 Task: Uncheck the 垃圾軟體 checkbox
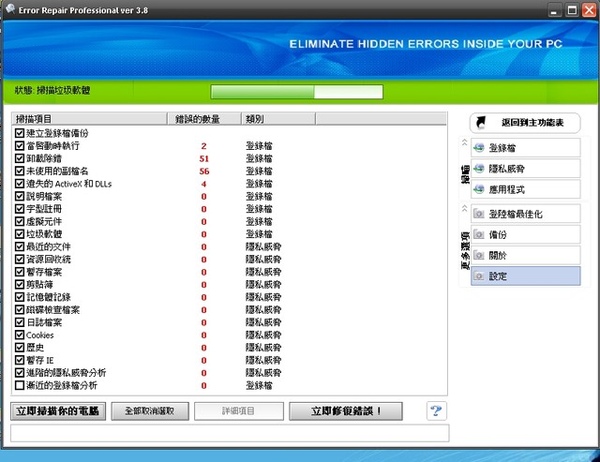[20, 233]
